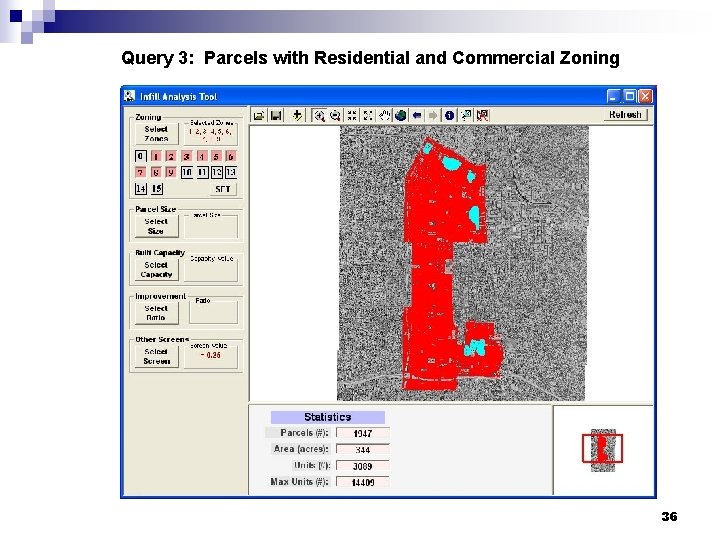Select the zoom in magnifier tool
Viewport: 720px width, 540px height.
319,115
